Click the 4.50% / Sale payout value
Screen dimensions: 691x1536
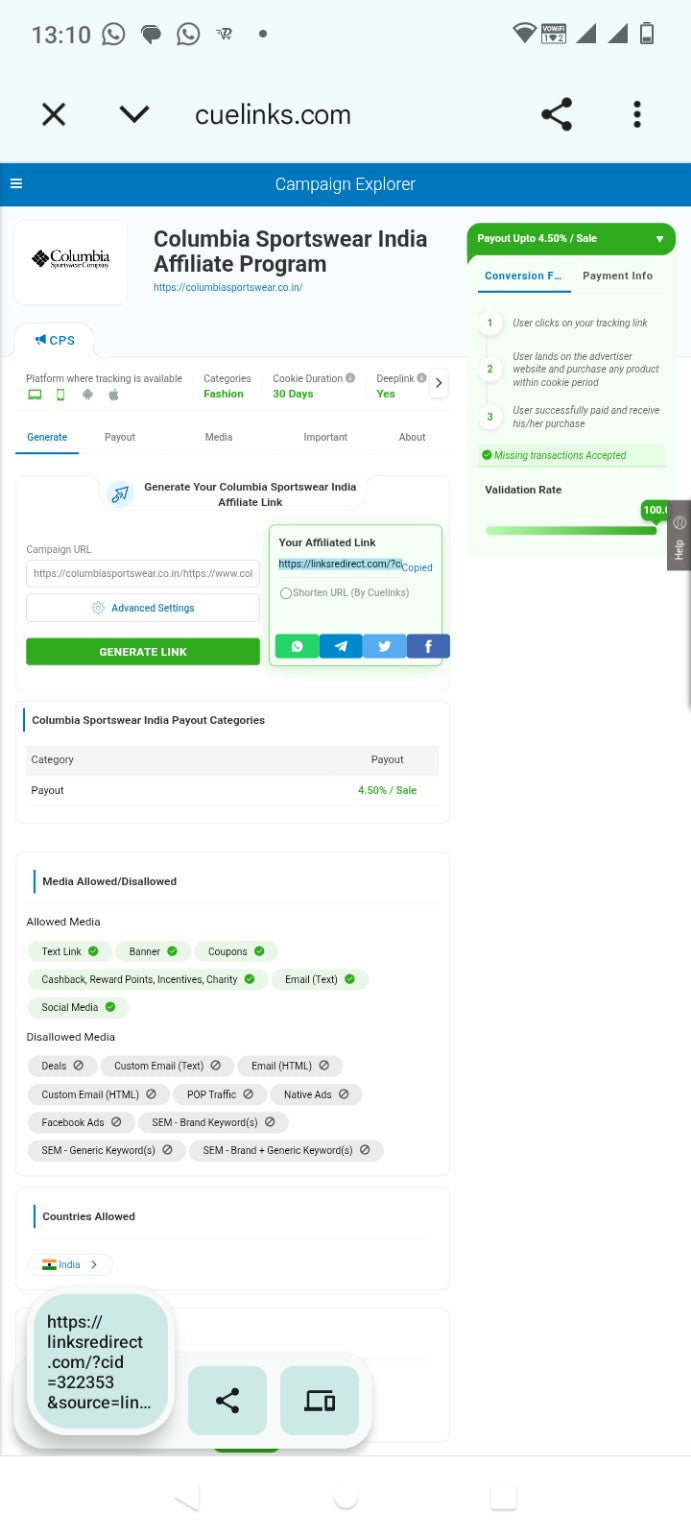click(x=387, y=790)
